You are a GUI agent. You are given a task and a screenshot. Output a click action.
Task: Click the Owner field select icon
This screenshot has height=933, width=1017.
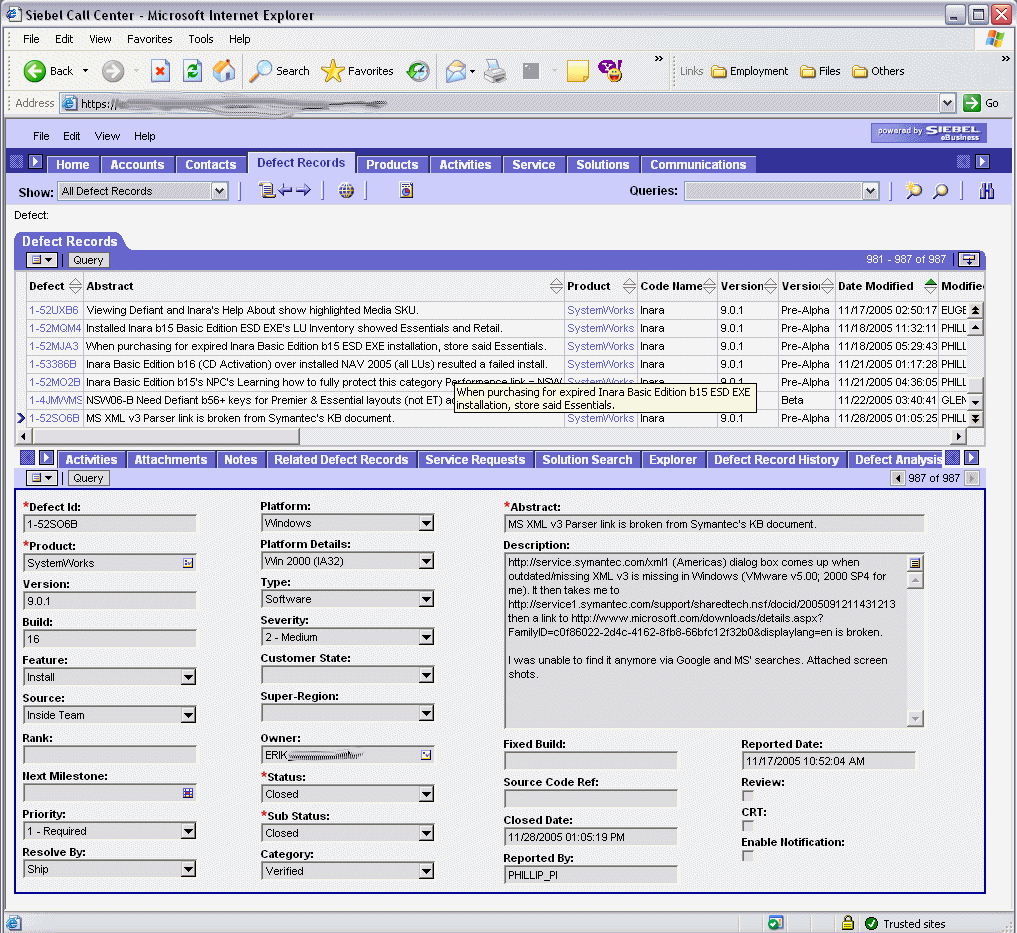click(426, 755)
